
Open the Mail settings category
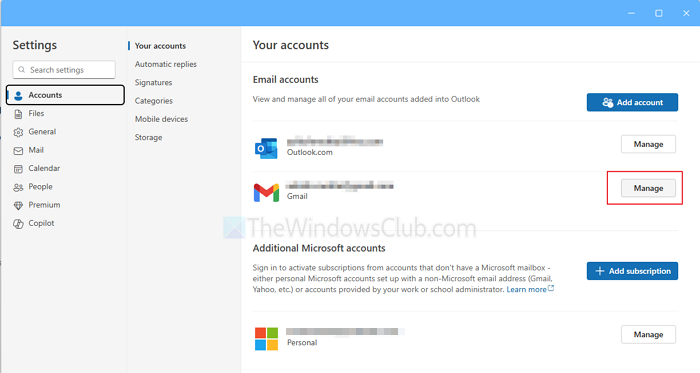(65, 150)
